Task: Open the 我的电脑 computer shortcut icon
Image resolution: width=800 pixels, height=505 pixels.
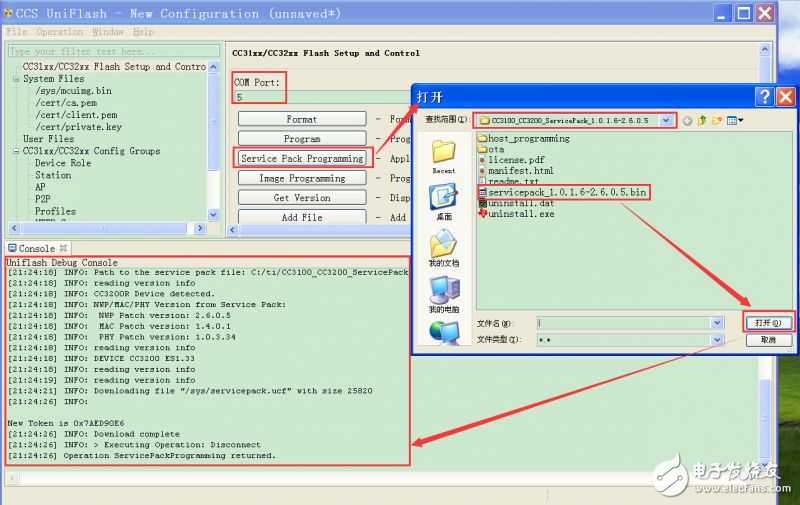Action: point(444,289)
